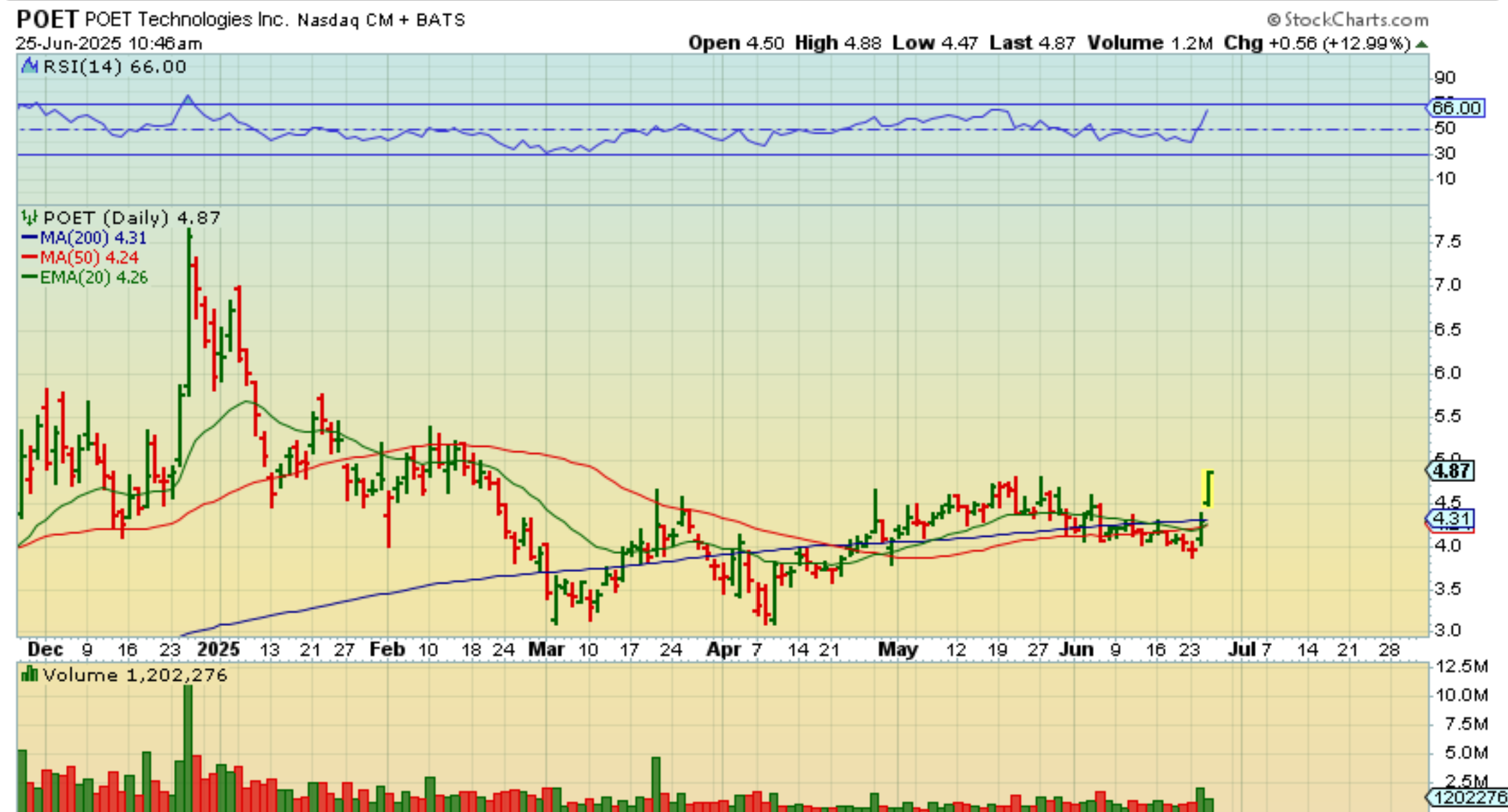
Task: Click the 4.87 last price tag
Action: (1451, 471)
